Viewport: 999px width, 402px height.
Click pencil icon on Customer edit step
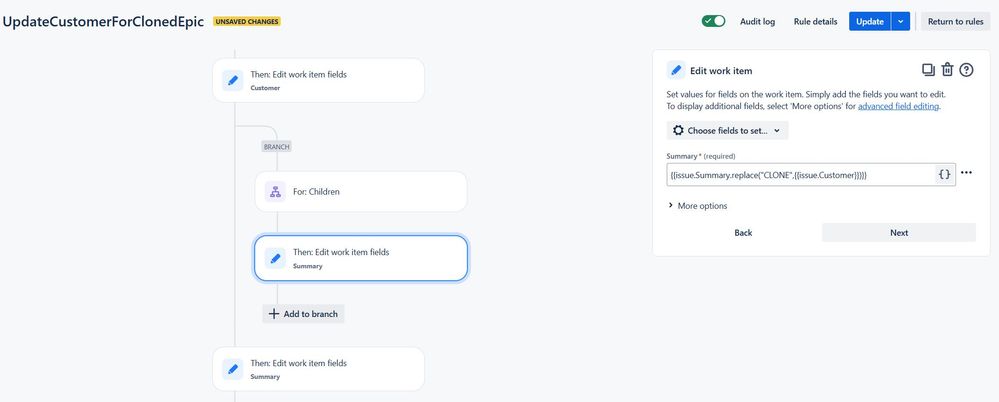(x=232, y=80)
